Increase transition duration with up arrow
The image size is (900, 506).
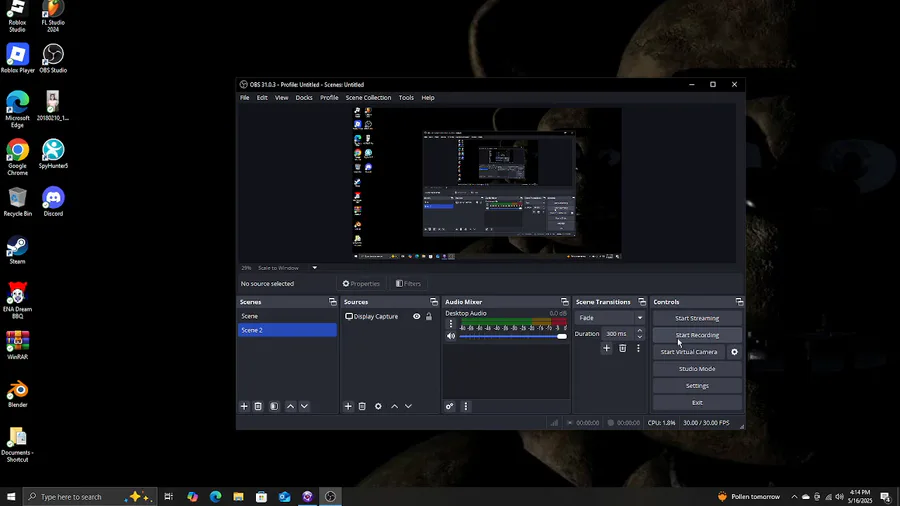click(639, 330)
